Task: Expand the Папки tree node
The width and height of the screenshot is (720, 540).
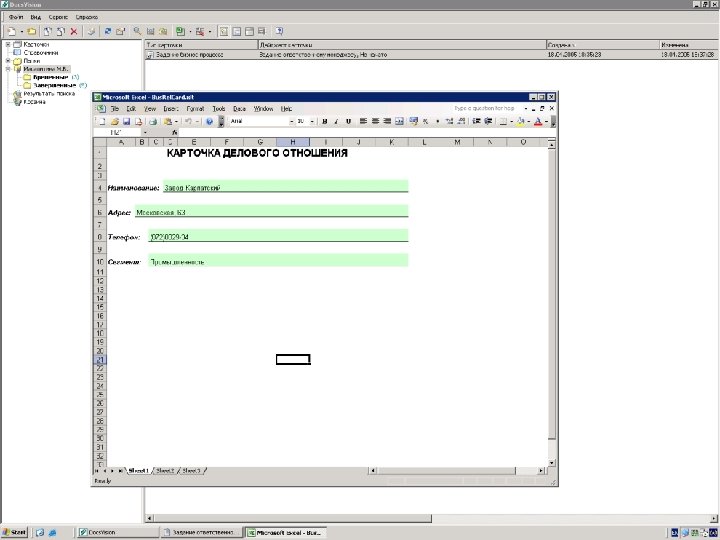Action: click(8, 61)
